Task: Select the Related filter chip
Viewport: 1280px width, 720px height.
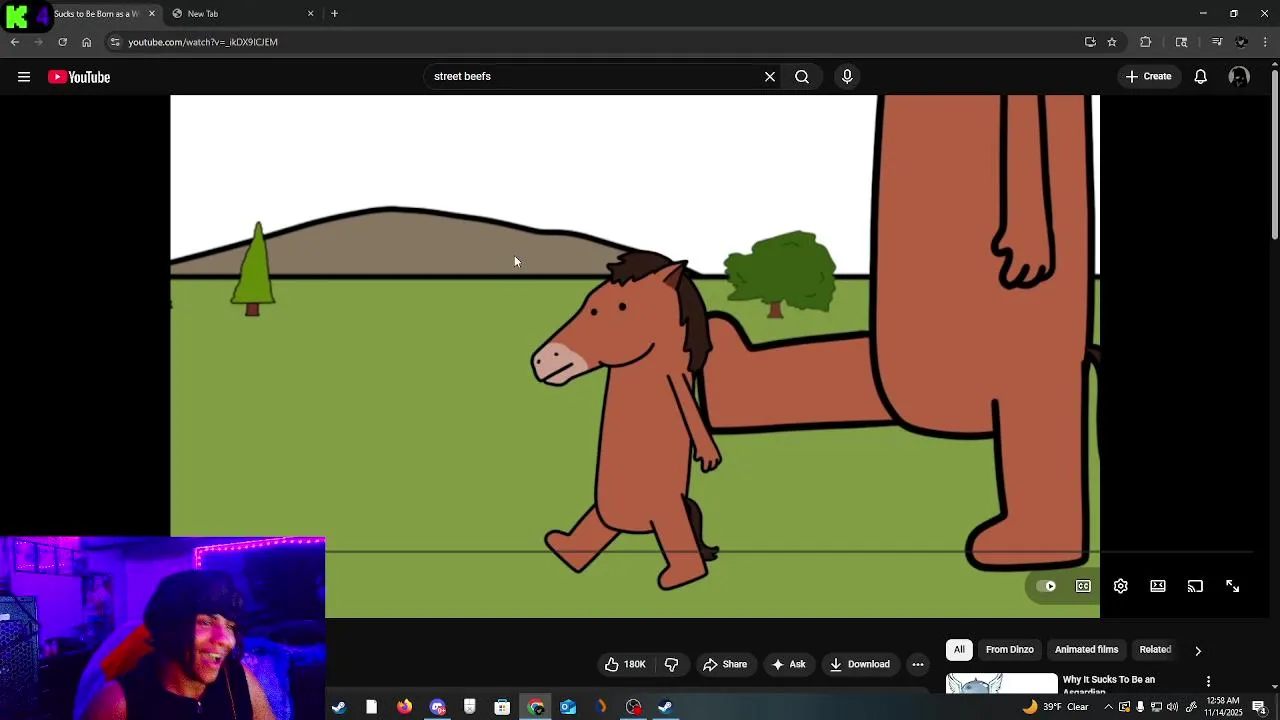Action: coord(1155,650)
